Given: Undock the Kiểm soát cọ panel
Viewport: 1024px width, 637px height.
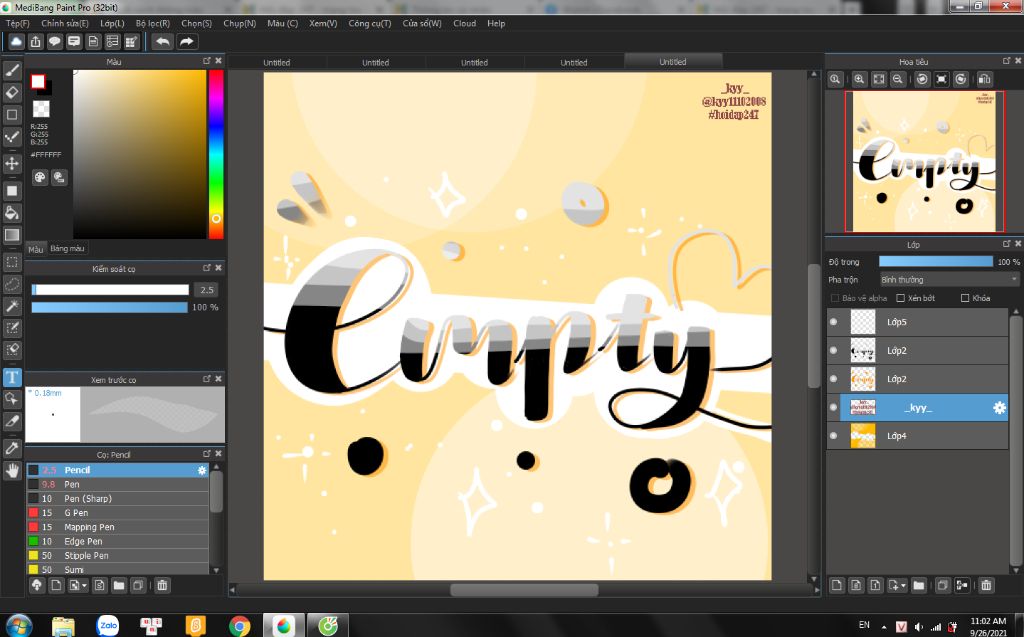Looking at the screenshot, I should 207,268.
